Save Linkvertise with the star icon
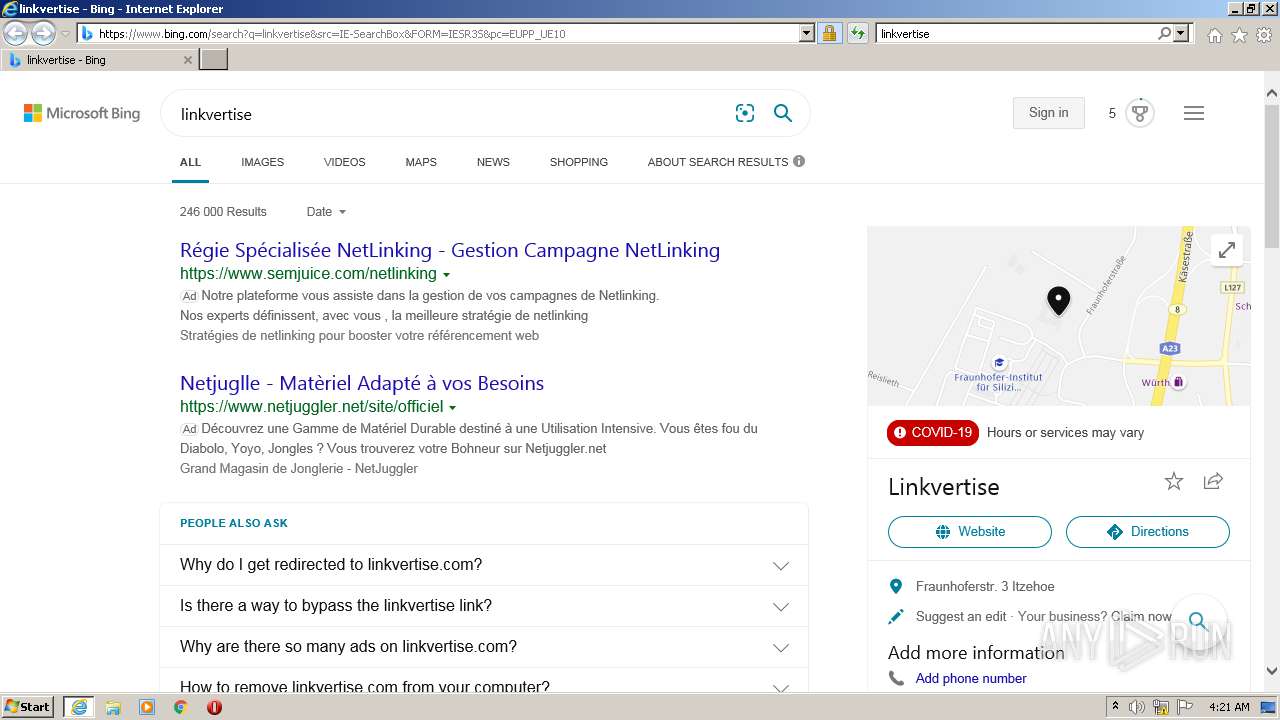The width and height of the screenshot is (1280, 720). click(1174, 482)
